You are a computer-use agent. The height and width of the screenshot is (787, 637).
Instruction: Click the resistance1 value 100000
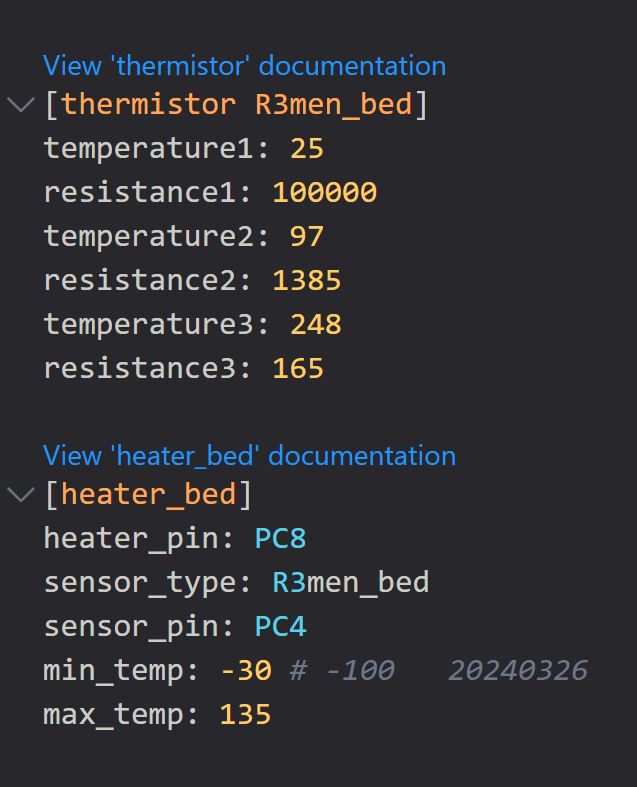pyautogui.click(x=324, y=193)
